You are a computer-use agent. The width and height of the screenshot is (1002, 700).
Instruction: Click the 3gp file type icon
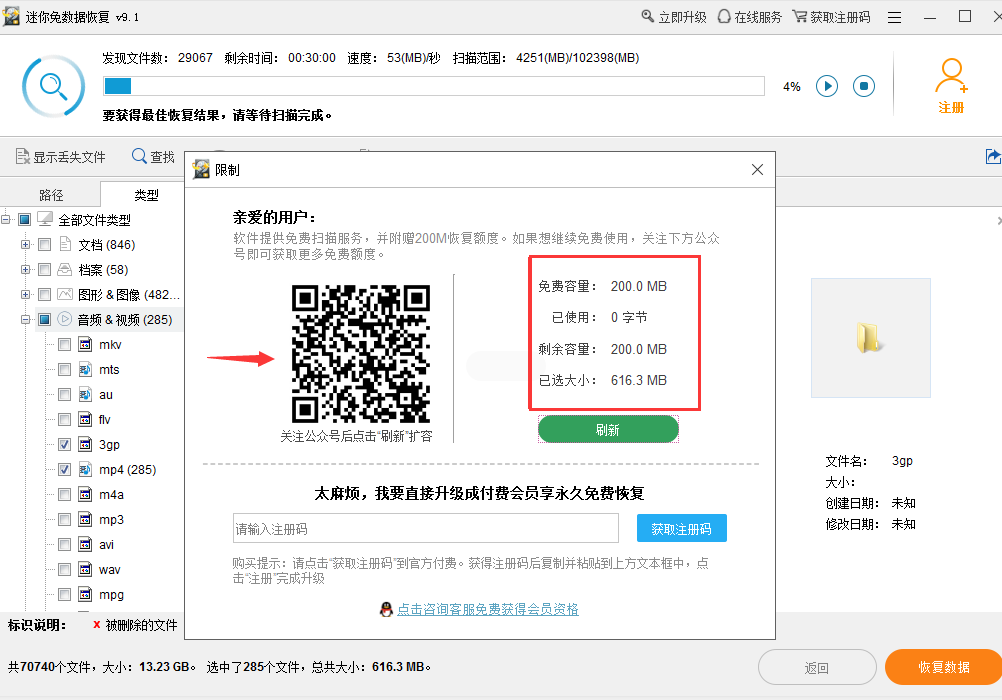(x=85, y=444)
